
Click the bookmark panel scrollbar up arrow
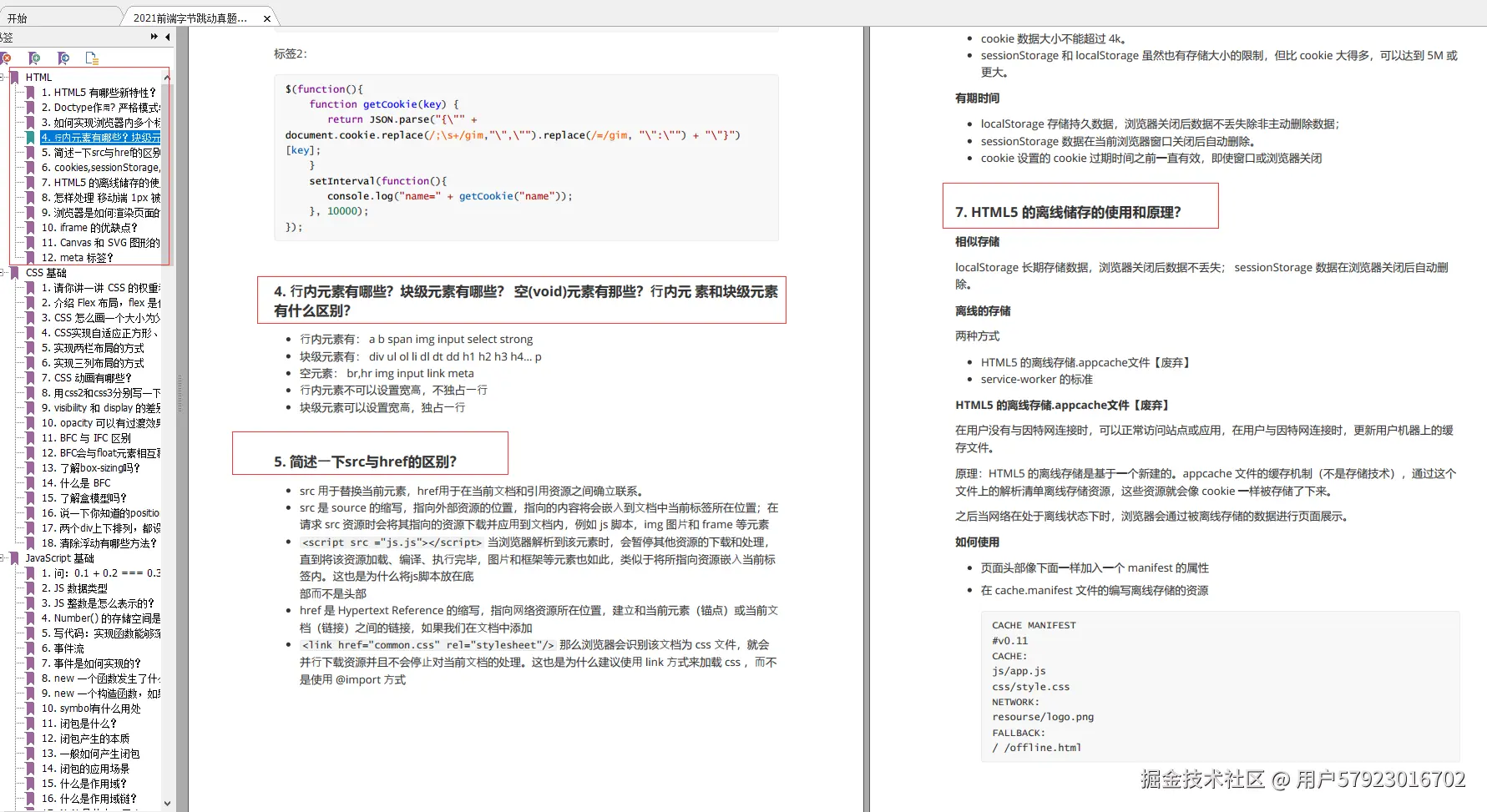pyautogui.click(x=168, y=78)
